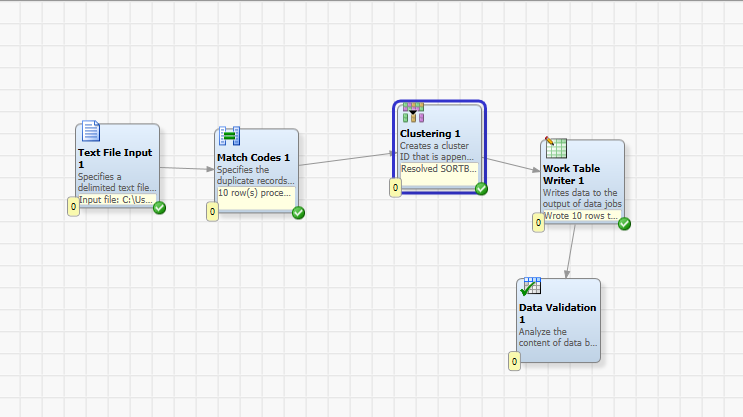Select connector from Work Table Writer to Data Validation
The width and height of the screenshot is (743, 417).
click(571, 251)
